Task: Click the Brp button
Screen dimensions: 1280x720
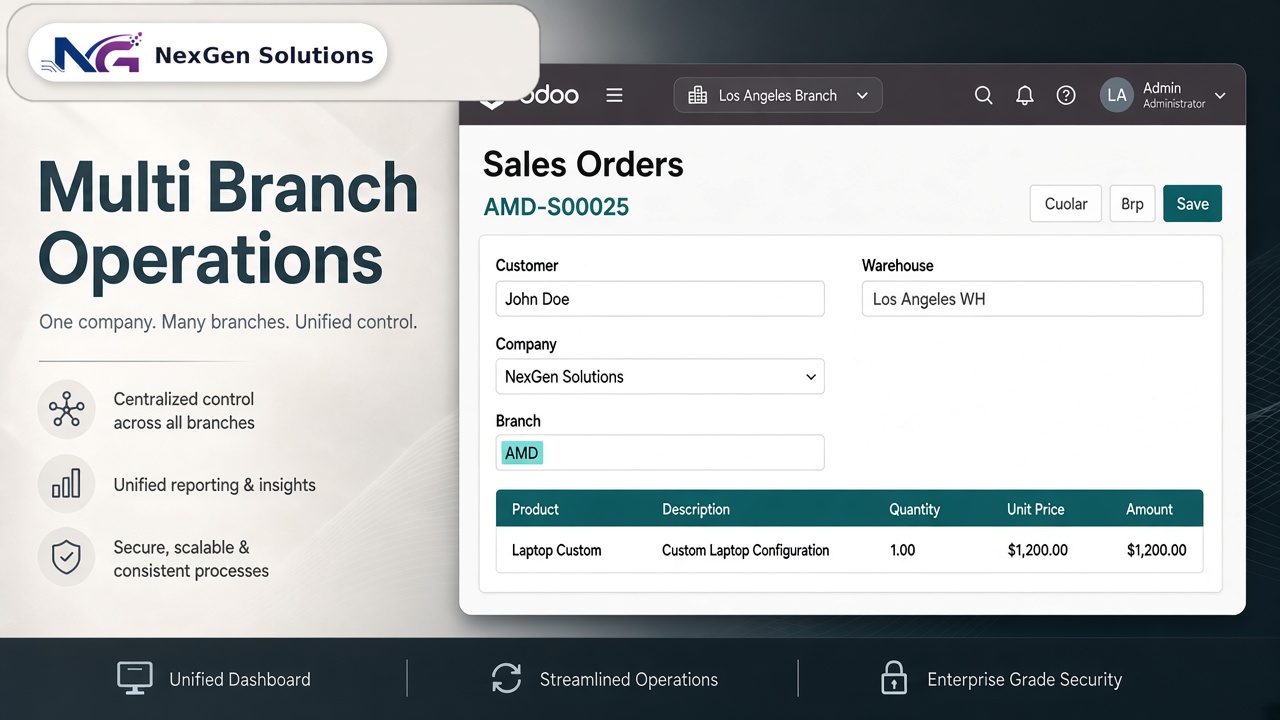Action: click(x=1132, y=203)
